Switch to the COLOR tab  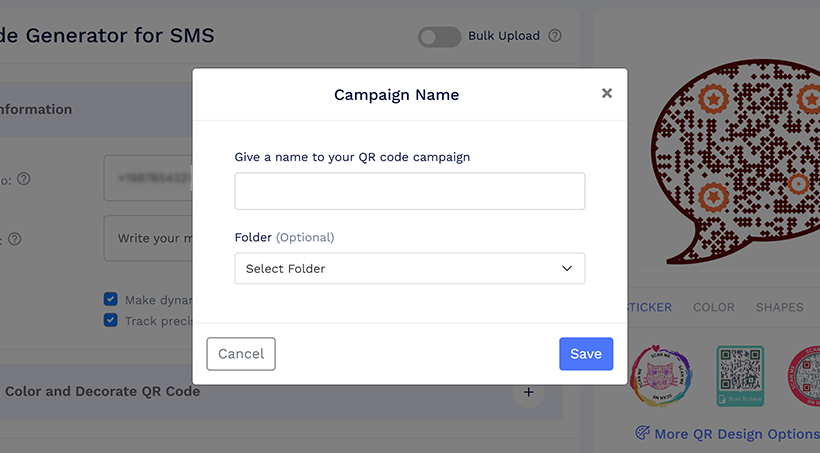point(714,307)
